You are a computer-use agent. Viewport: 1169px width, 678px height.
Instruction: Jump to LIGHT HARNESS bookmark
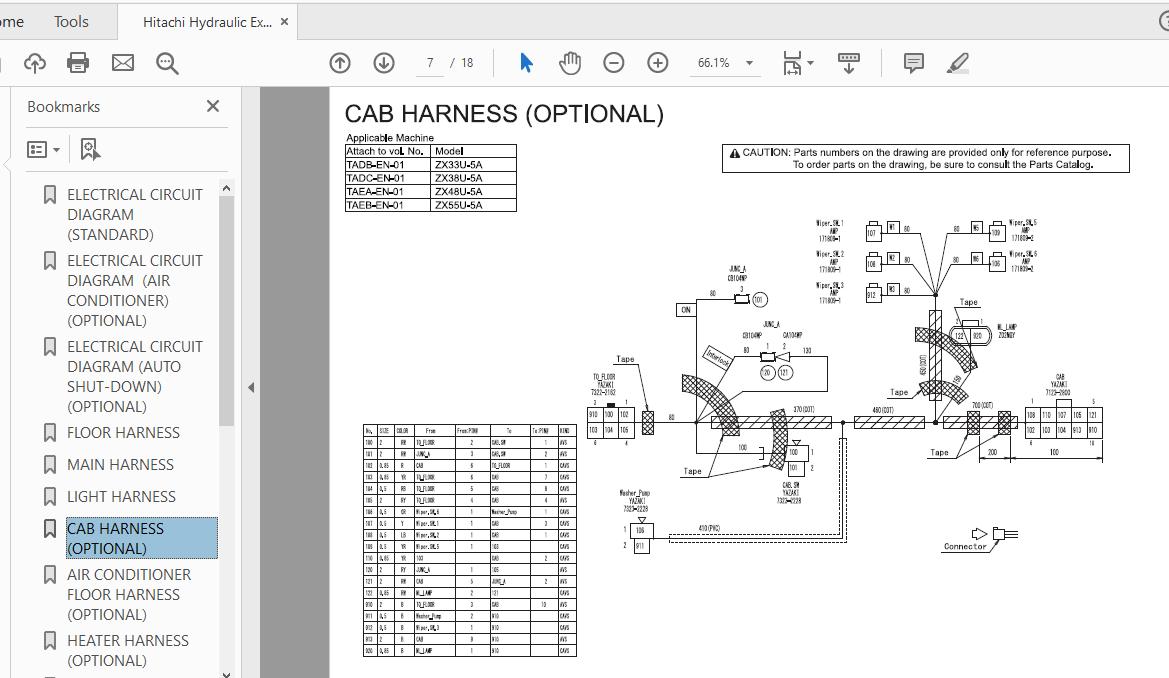[x=121, y=497]
